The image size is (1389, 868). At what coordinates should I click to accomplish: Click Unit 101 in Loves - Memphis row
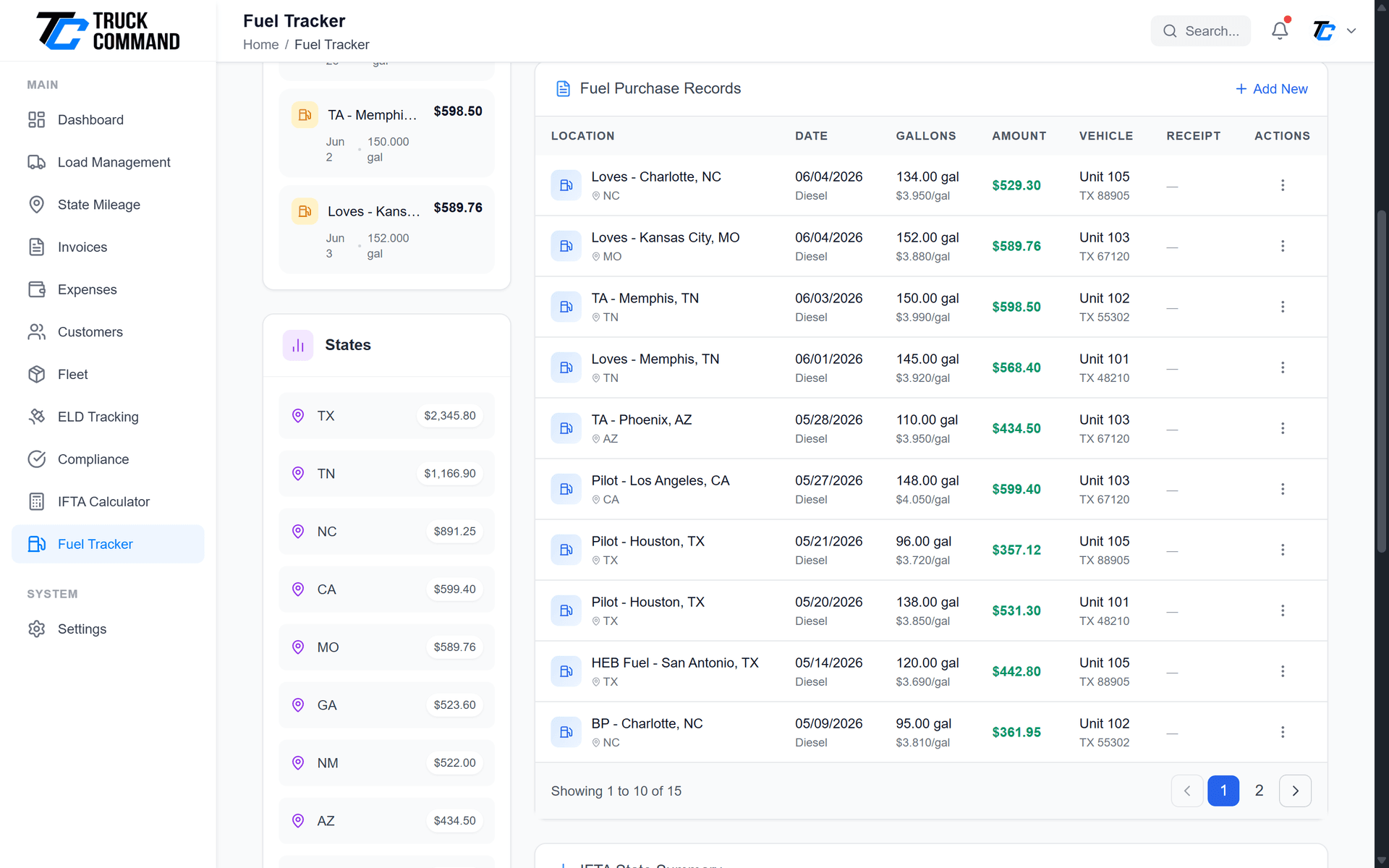tap(1104, 359)
